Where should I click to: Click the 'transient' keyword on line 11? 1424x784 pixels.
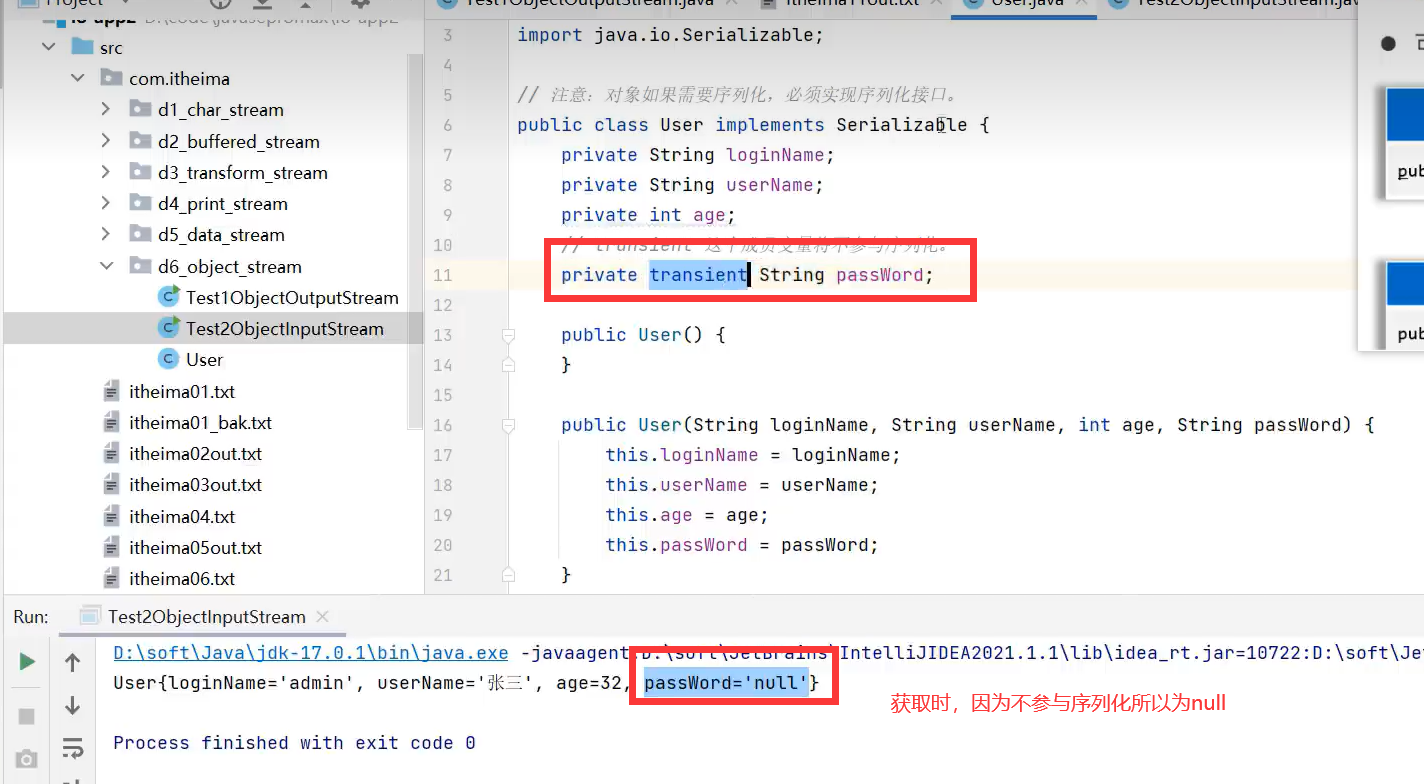(698, 275)
